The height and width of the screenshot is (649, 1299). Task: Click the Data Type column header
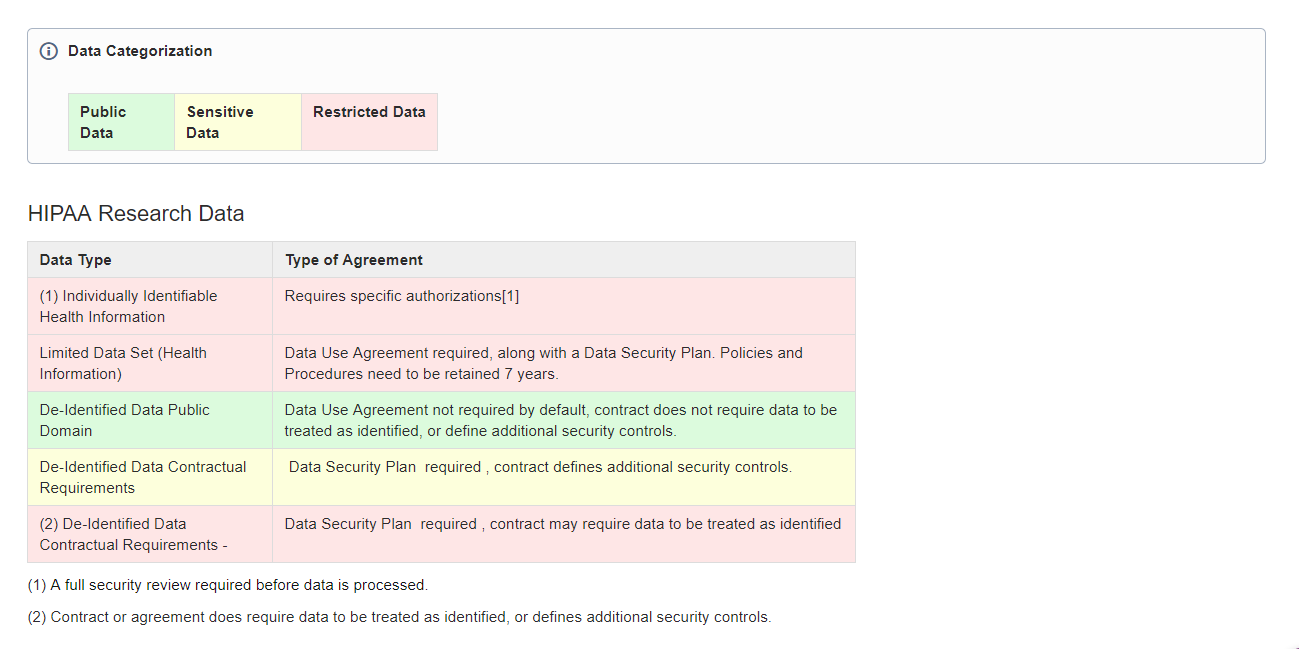click(x=150, y=260)
